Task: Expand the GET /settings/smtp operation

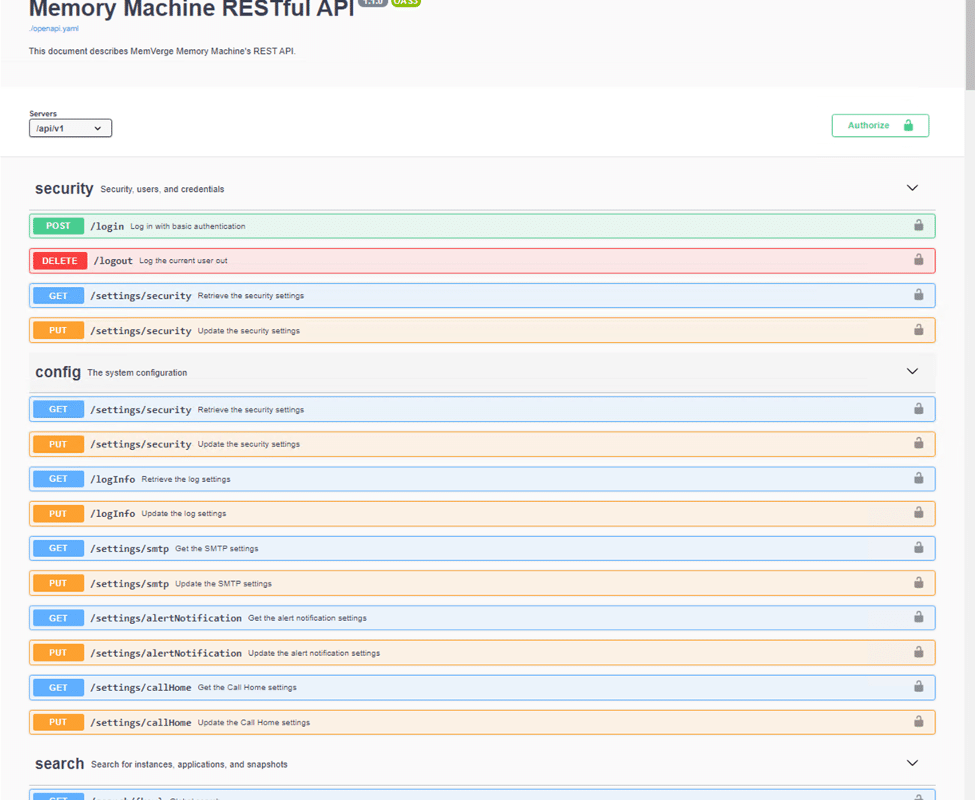Action: (482, 548)
